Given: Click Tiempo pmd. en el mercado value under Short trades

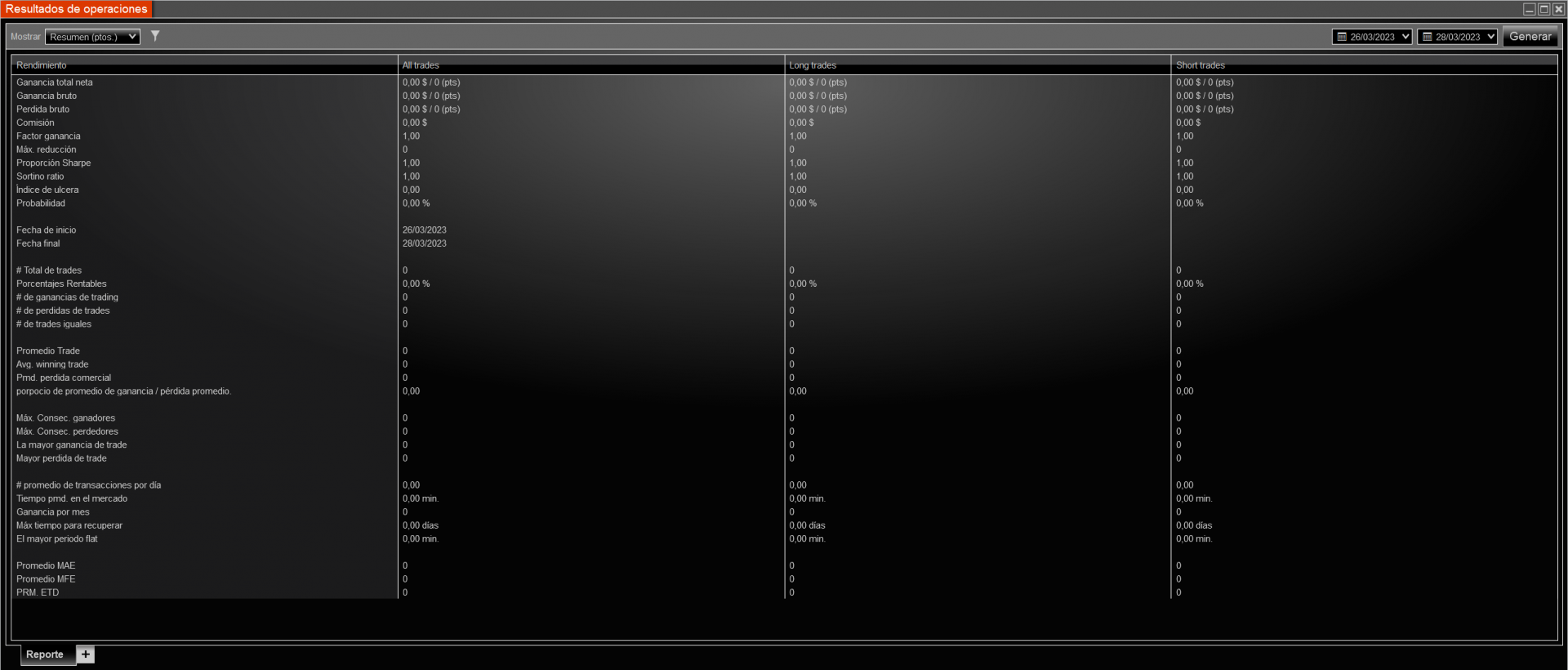Looking at the screenshot, I should 1194,498.
